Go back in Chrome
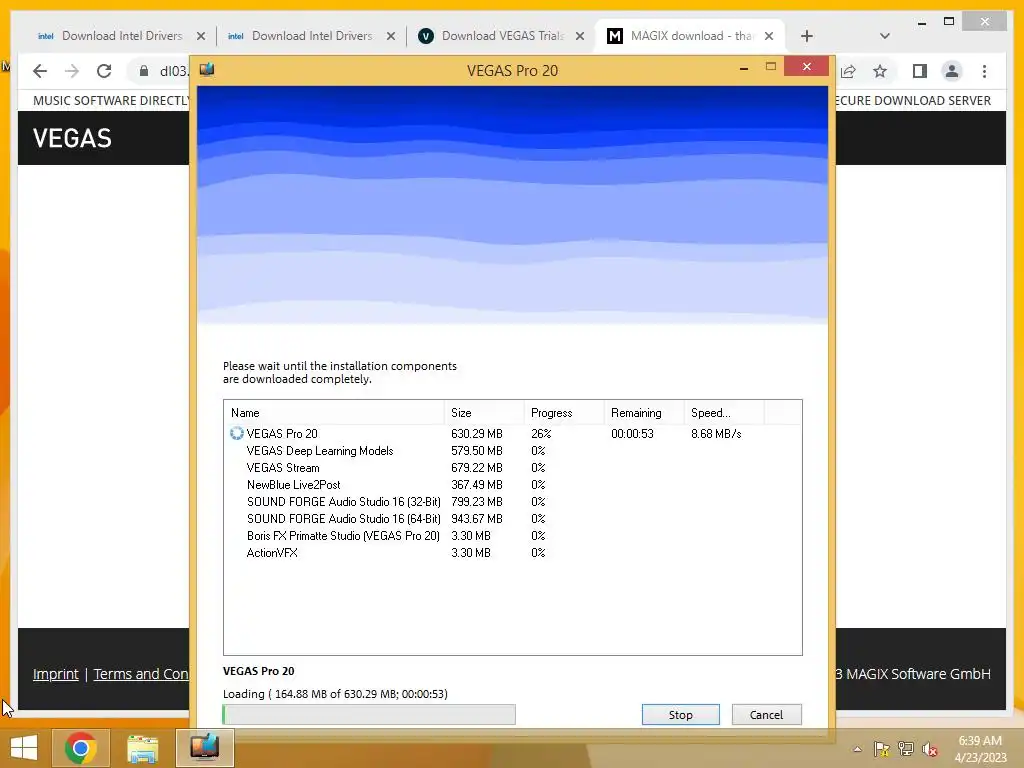This screenshot has width=1024, height=768. point(40,71)
